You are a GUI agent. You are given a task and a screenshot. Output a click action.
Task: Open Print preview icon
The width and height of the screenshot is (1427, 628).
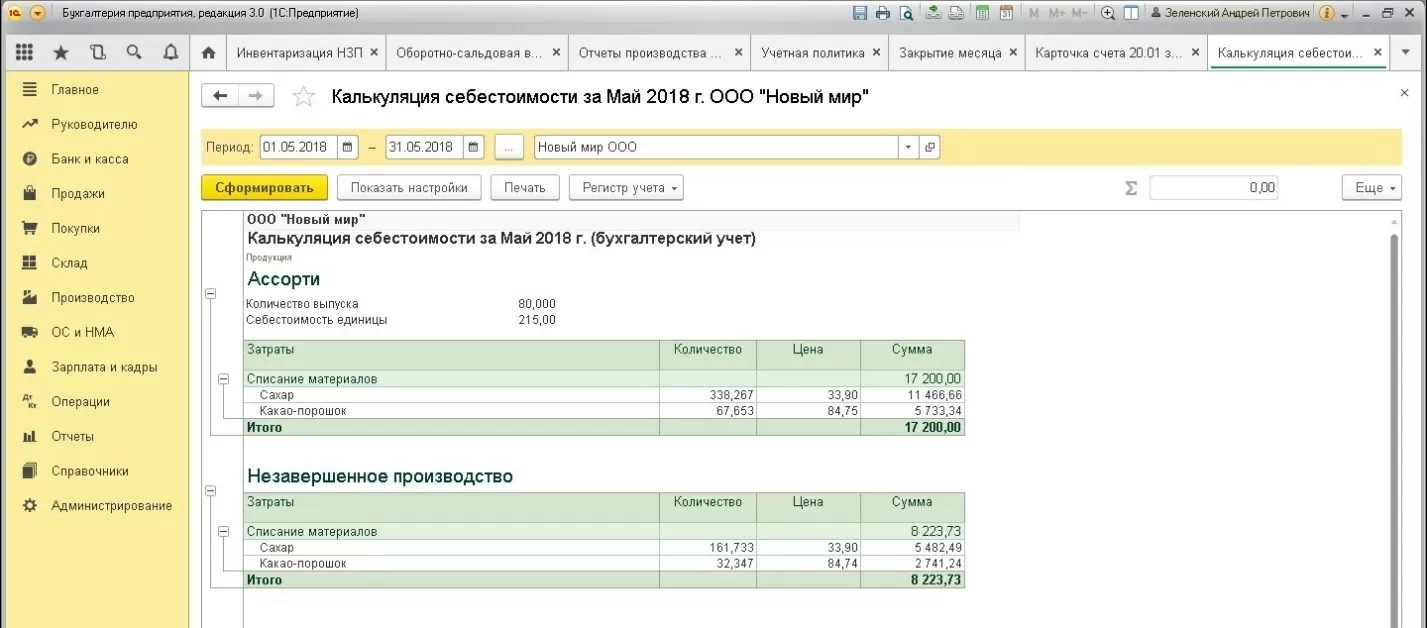tap(906, 13)
